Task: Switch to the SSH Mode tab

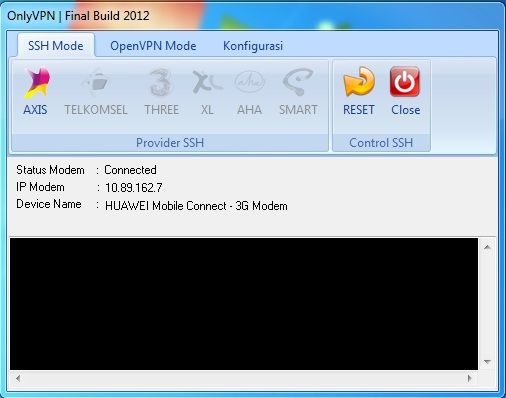Action: pyautogui.click(x=56, y=46)
